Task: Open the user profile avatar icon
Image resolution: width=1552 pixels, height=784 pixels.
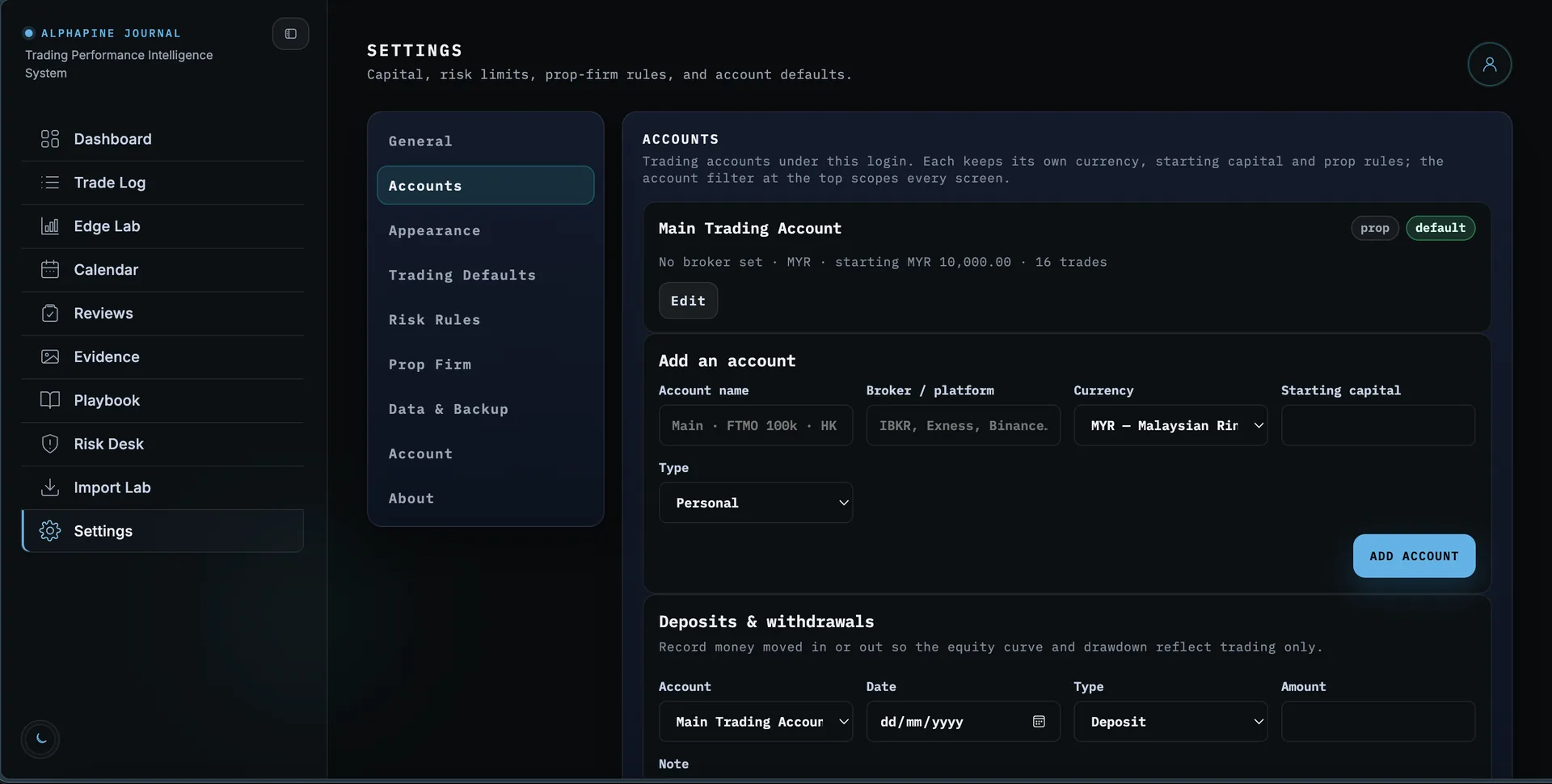Action: point(1490,65)
